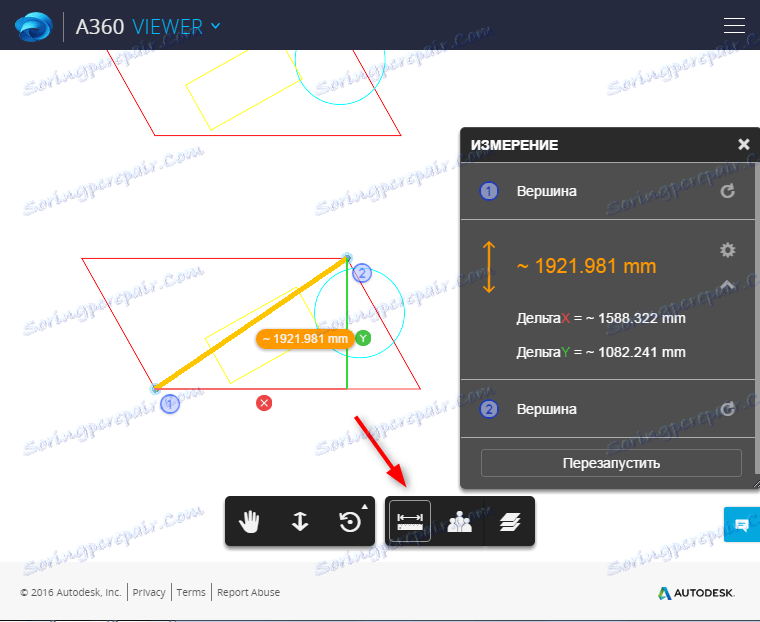Open the Report Abuse link
The image size is (760, 622).
pos(248,592)
